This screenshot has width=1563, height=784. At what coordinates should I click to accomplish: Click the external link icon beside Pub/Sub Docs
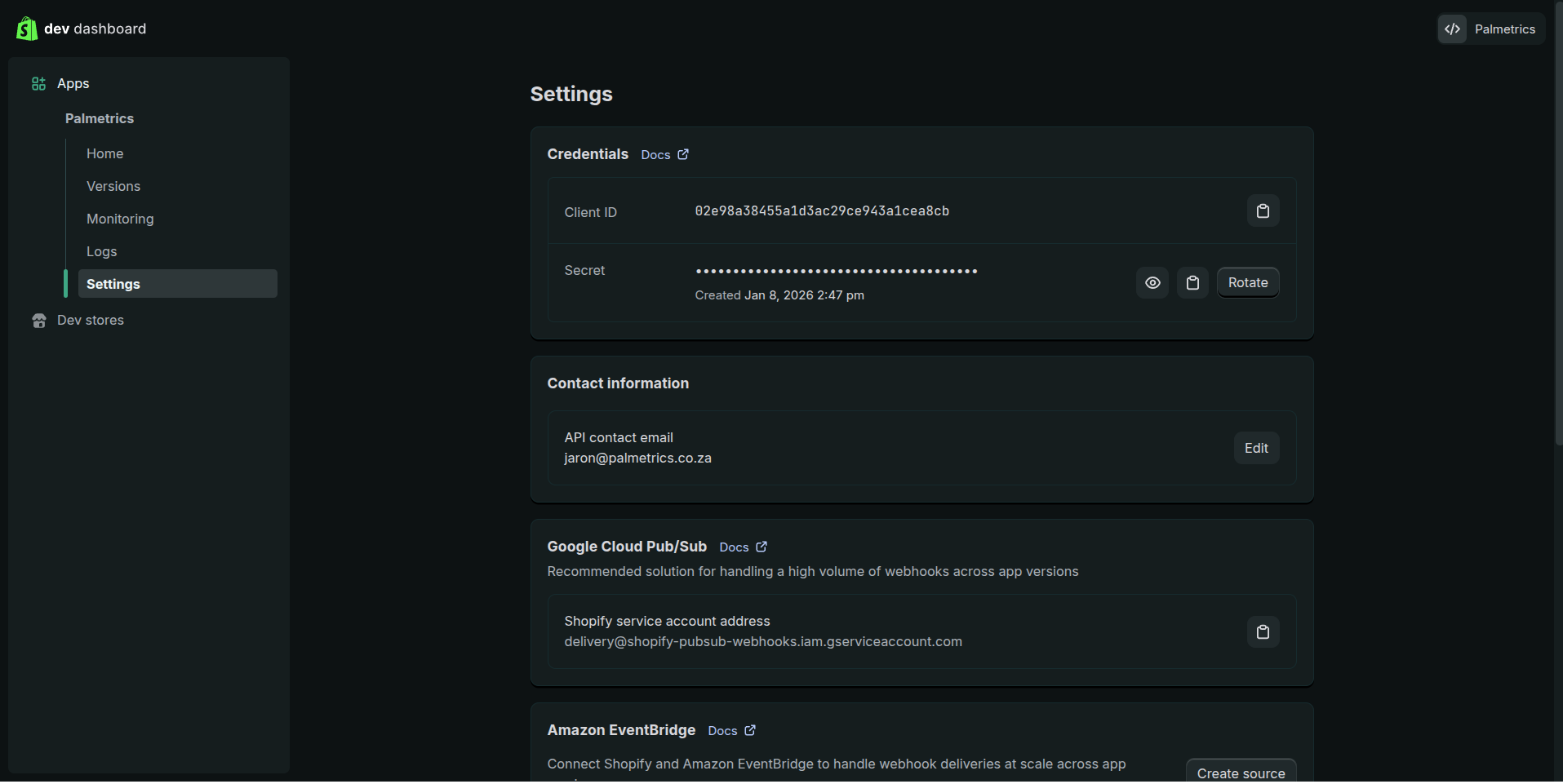pyautogui.click(x=762, y=547)
